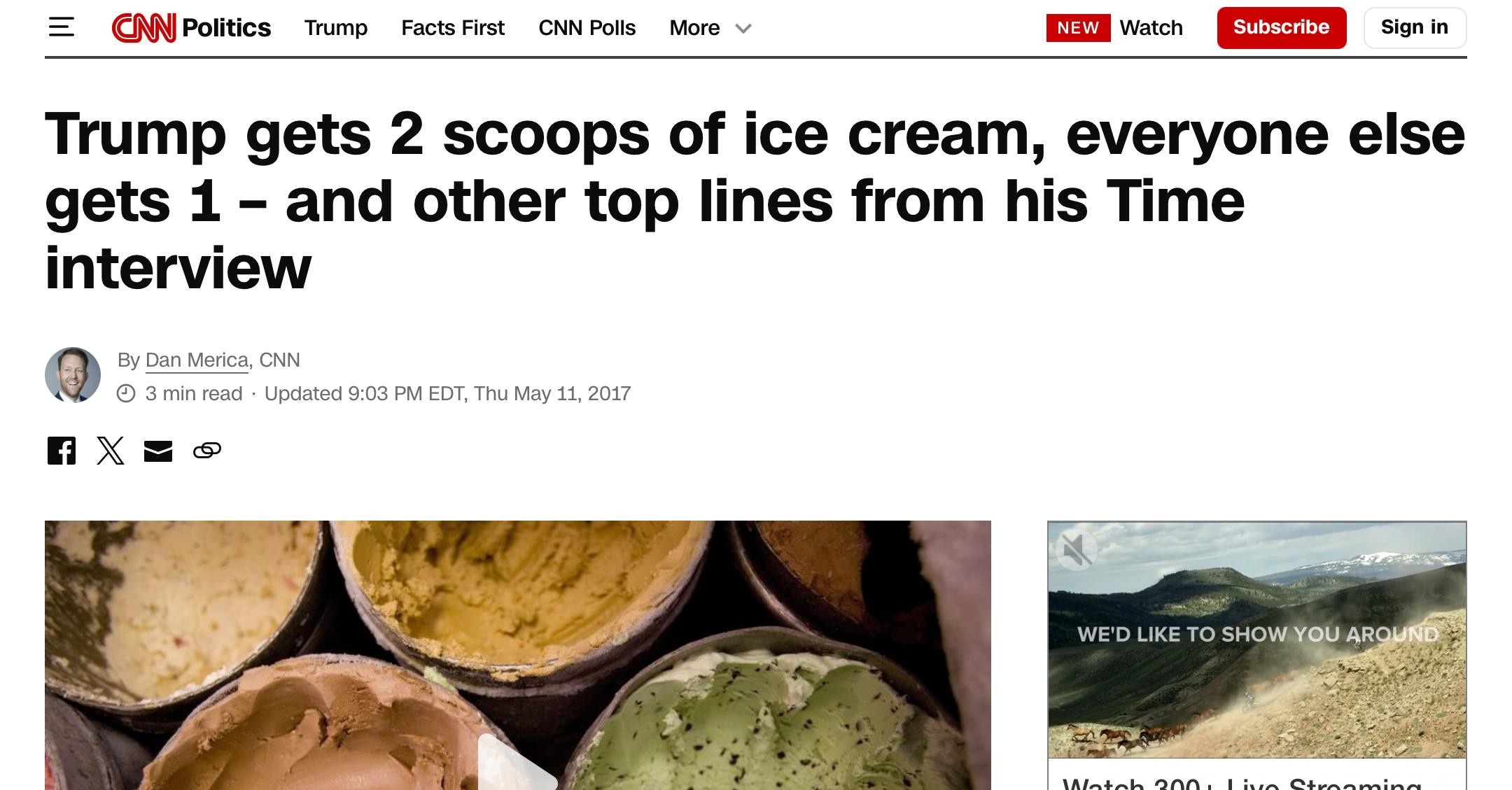The width and height of the screenshot is (1512, 790).
Task: Click the mountain landscape ad video
Action: pos(1257,640)
